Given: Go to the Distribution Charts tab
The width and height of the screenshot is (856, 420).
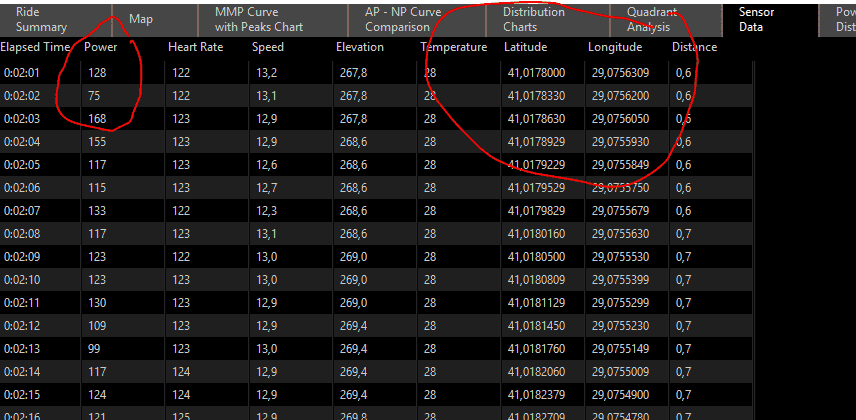Looking at the screenshot, I should [x=533, y=19].
